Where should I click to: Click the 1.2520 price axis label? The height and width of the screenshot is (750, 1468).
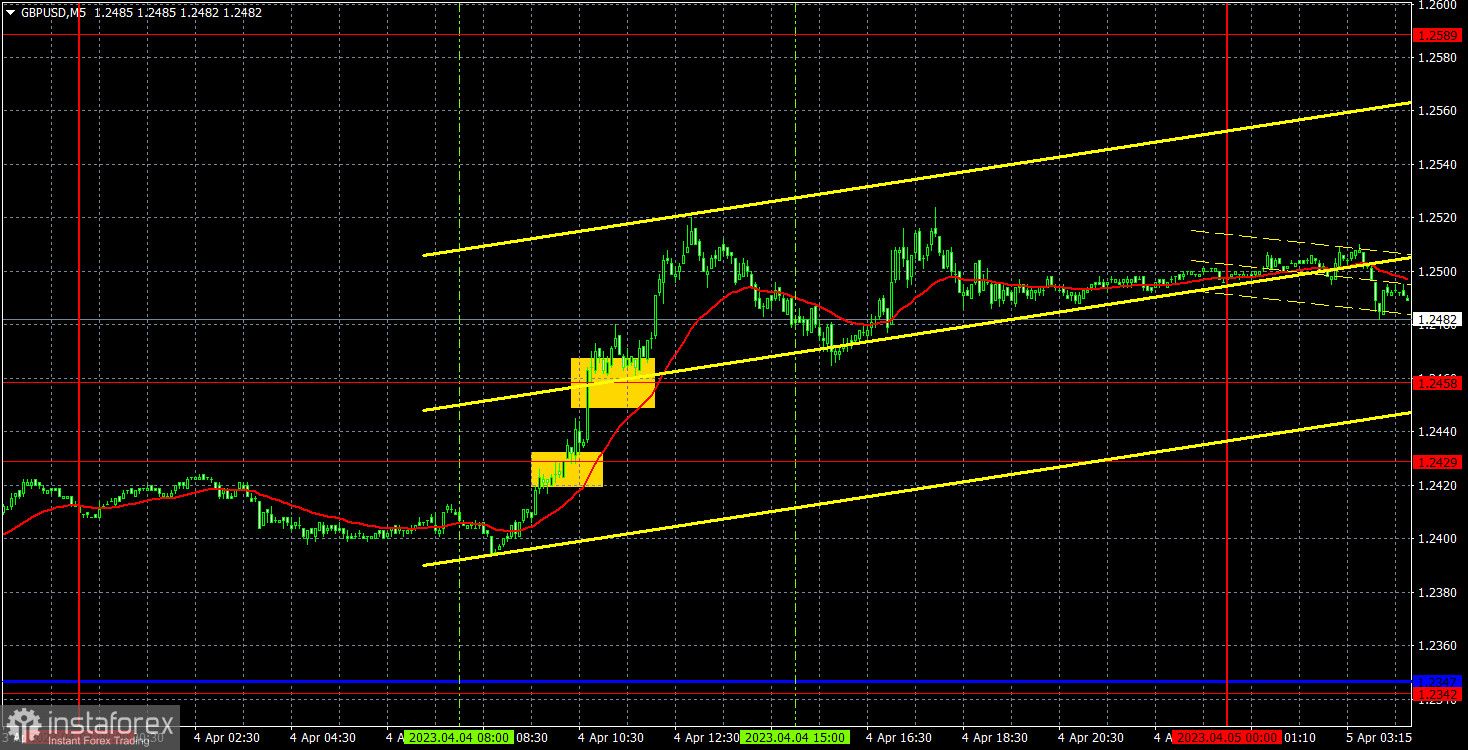pyautogui.click(x=1436, y=218)
